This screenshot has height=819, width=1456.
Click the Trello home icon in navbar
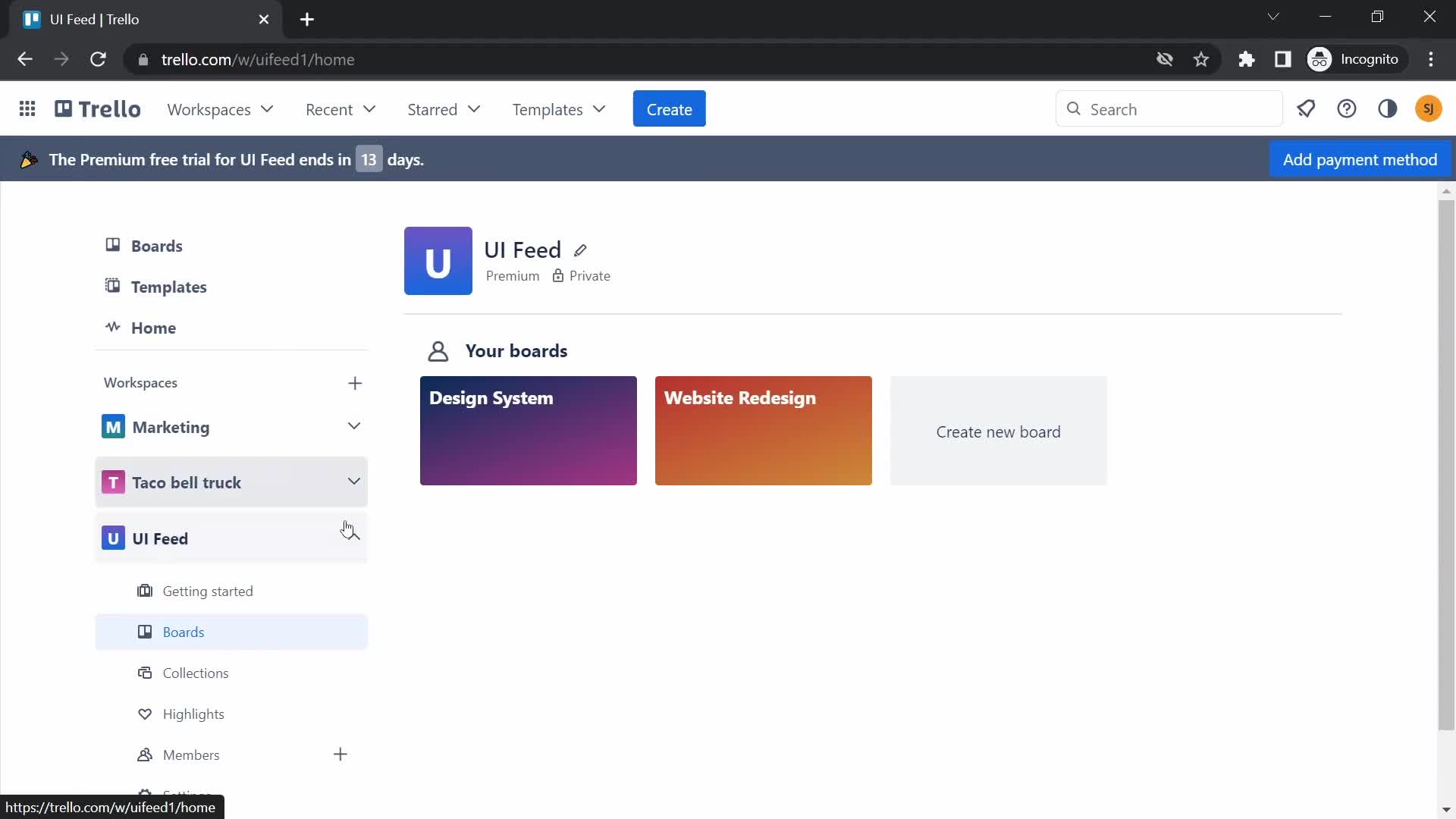pyautogui.click(x=97, y=109)
